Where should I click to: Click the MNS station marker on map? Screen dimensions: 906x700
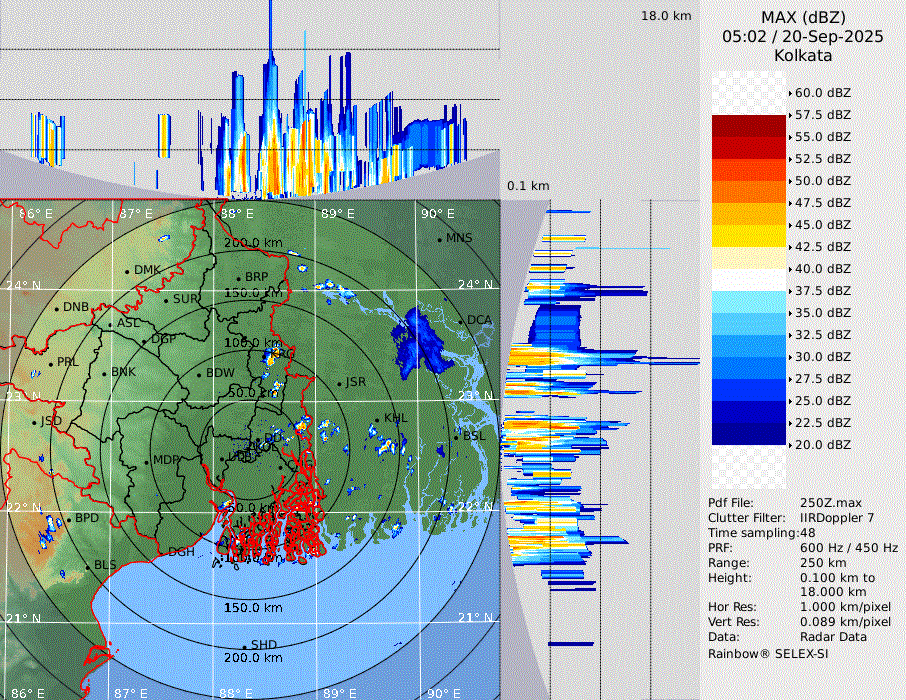pos(439,238)
